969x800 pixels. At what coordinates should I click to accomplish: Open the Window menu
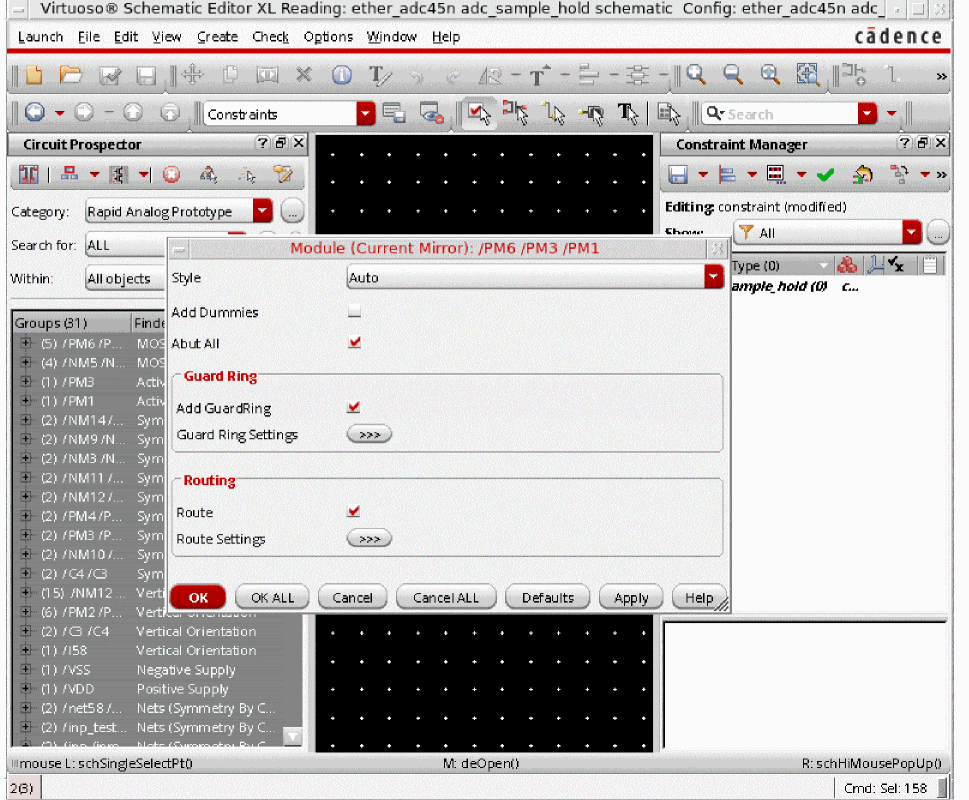point(392,37)
